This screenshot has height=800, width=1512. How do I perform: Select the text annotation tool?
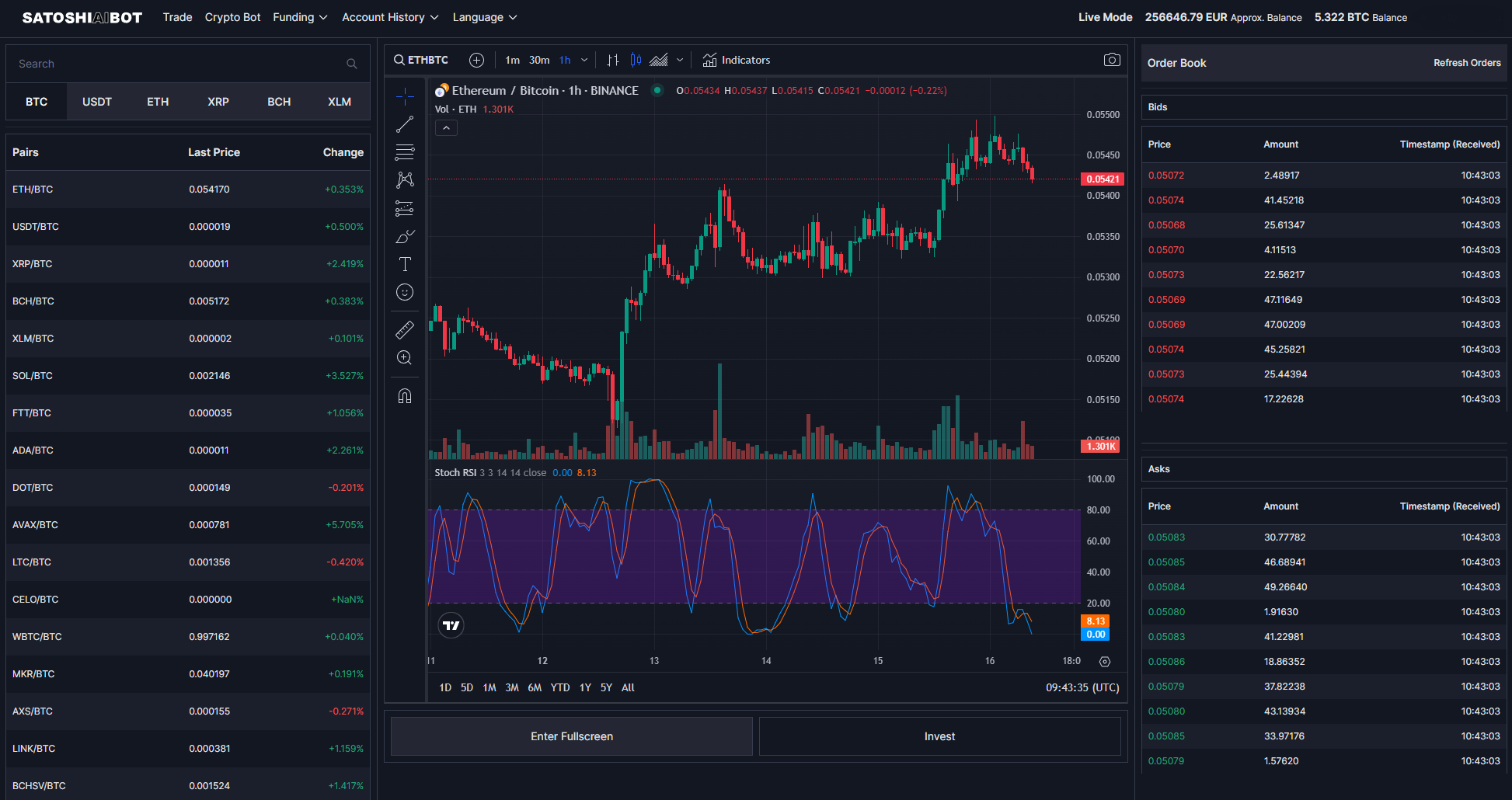click(x=405, y=264)
